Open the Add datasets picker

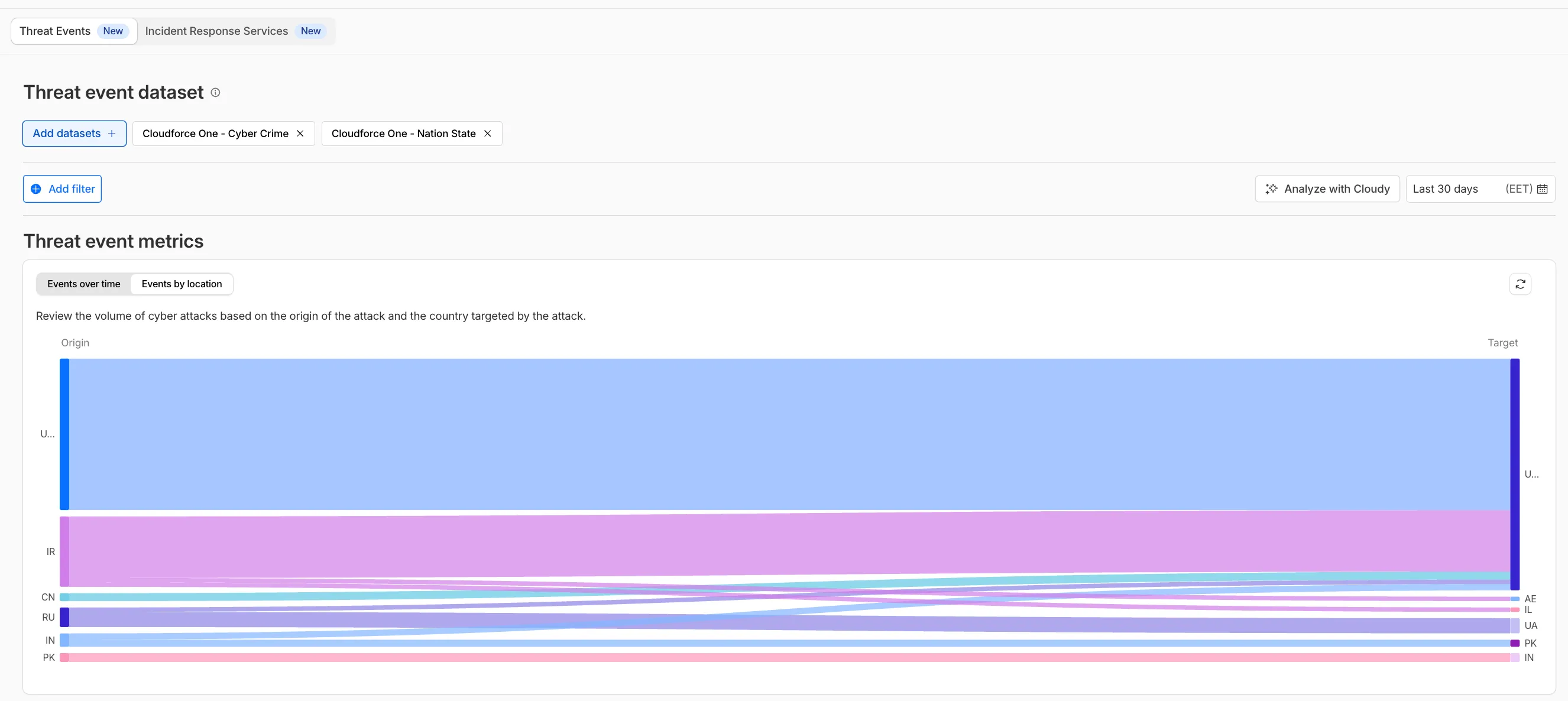pos(74,133)
